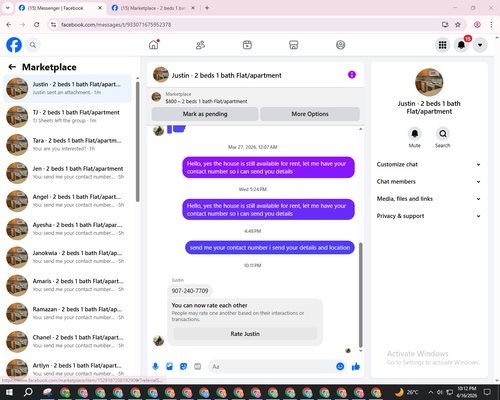500x400 pixels.
Task: Open the notifications bell with 15 badge
Action: (x=461, y=45)
